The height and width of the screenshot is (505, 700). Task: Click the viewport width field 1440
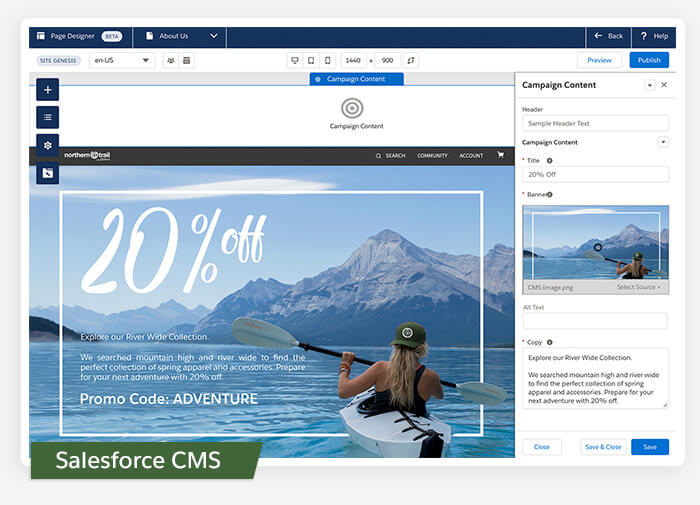point(353,60)
